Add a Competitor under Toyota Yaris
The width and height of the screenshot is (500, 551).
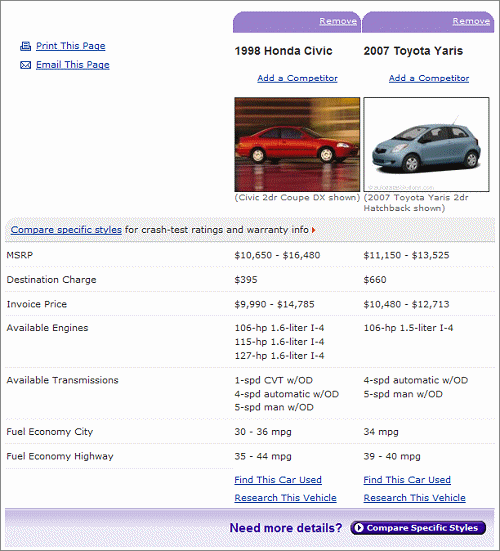click(x=429, y=78)
